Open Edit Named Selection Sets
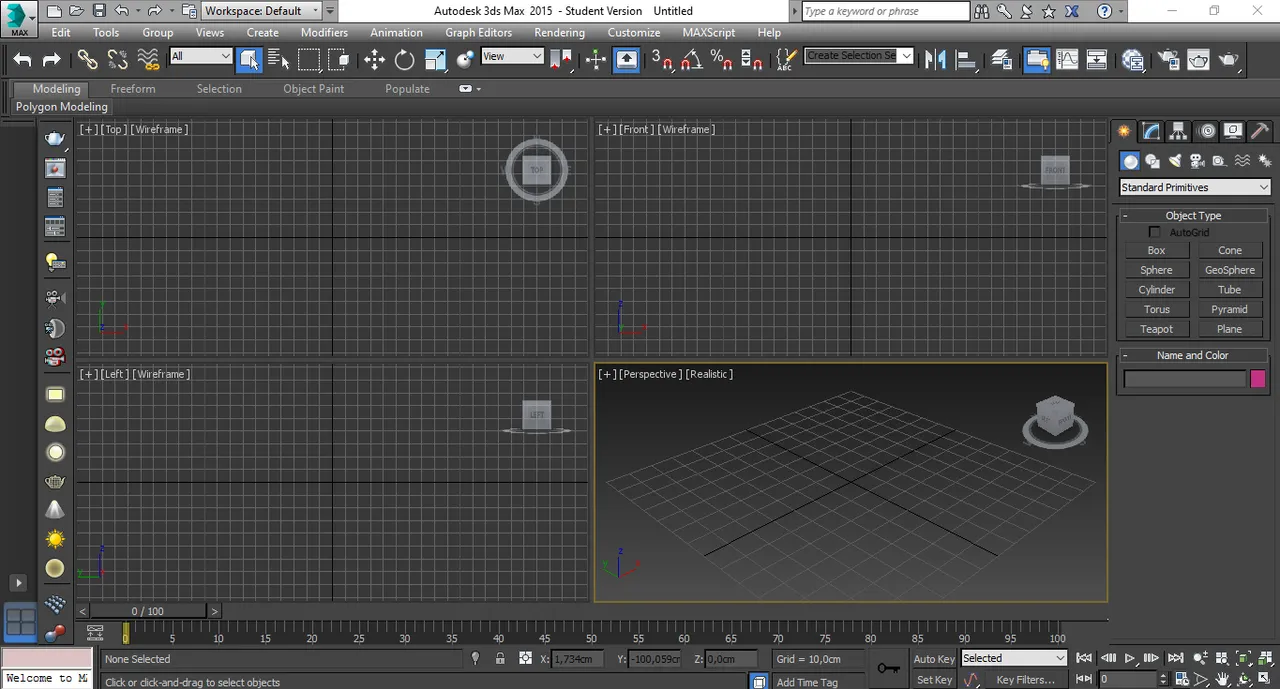The image size is (1280, 689). click(786, 60)
